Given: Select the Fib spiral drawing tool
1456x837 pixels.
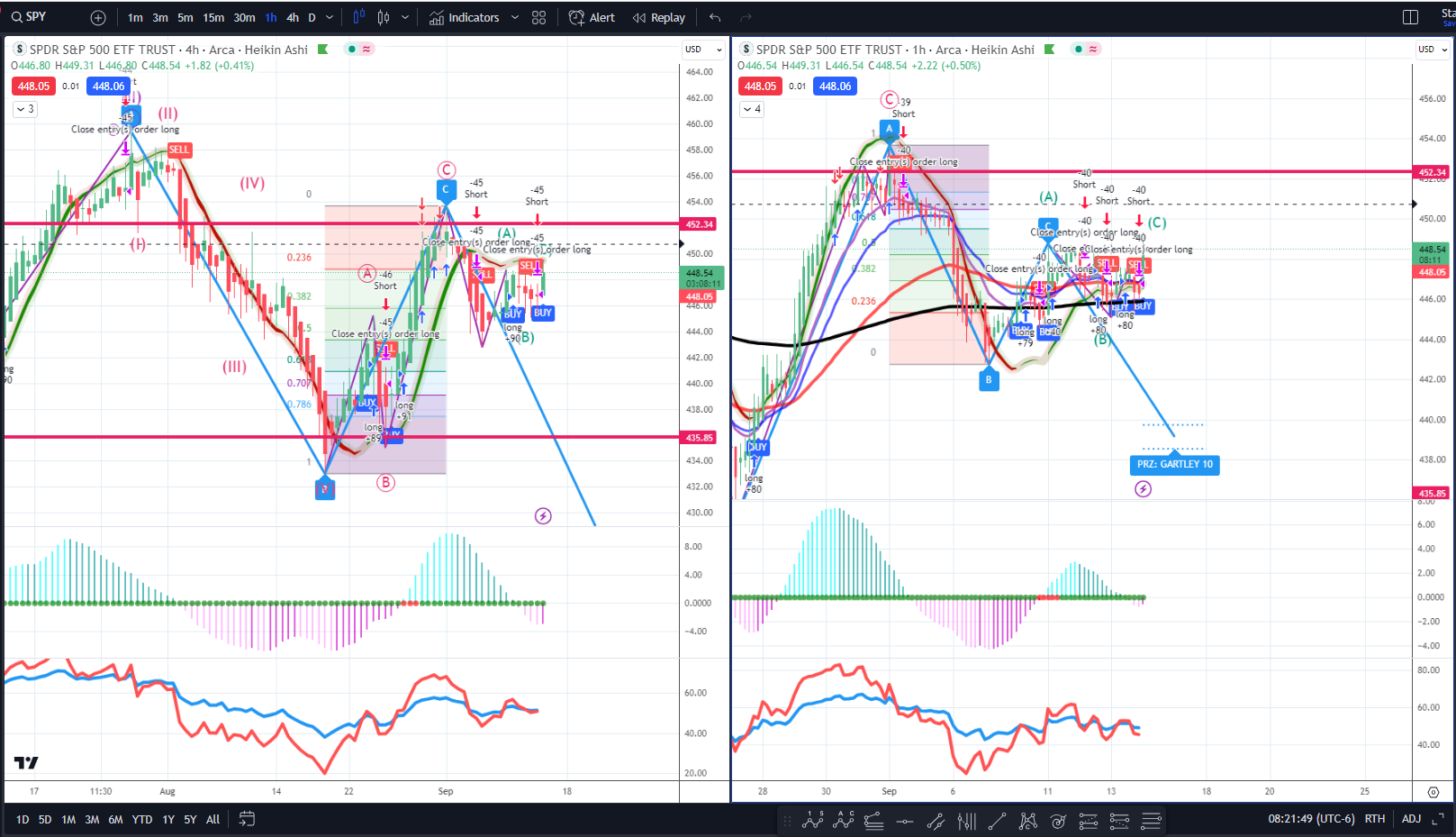Looking at the screenshot, I should [1058, 821].
